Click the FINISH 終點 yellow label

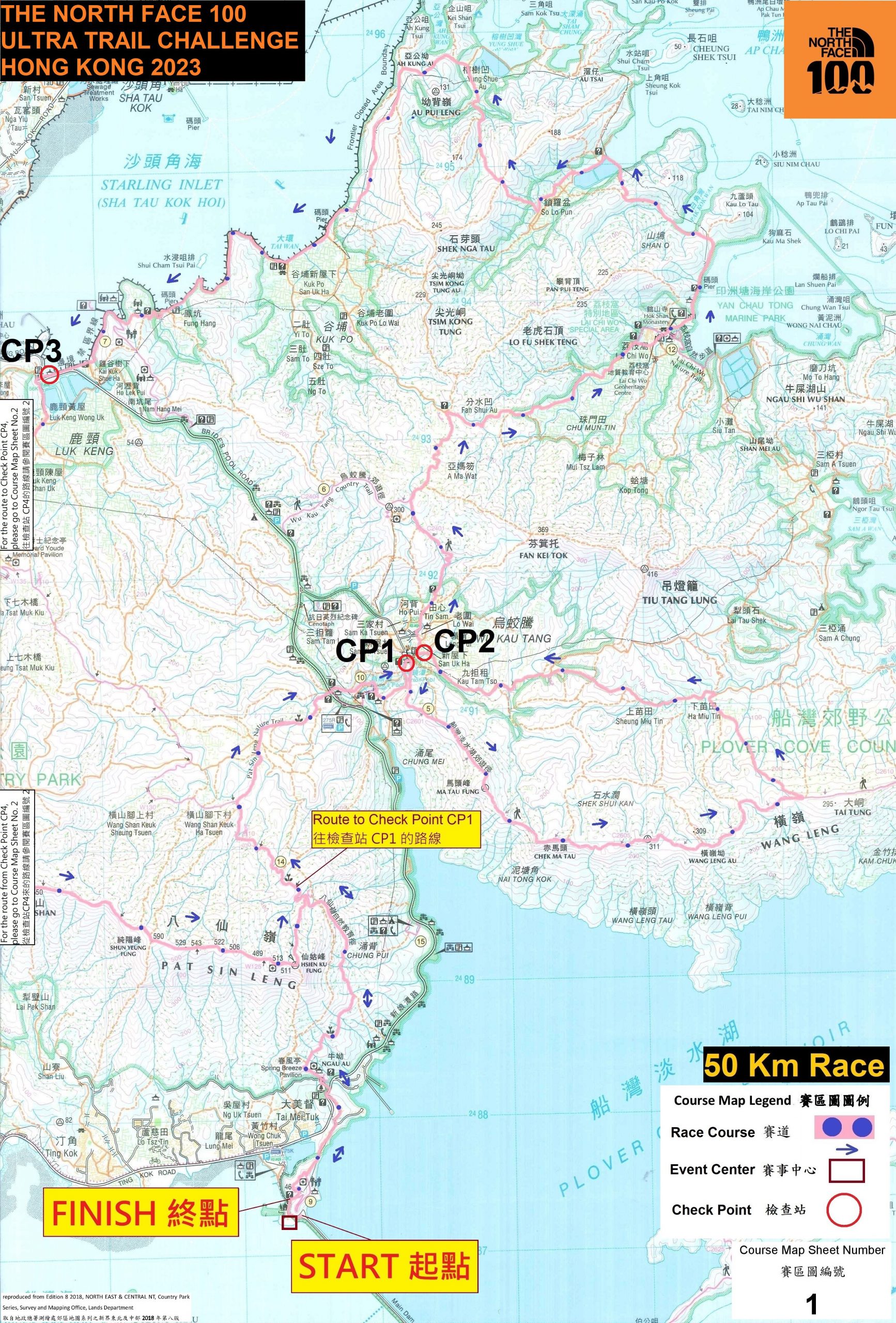click(x=141, y=1212)
